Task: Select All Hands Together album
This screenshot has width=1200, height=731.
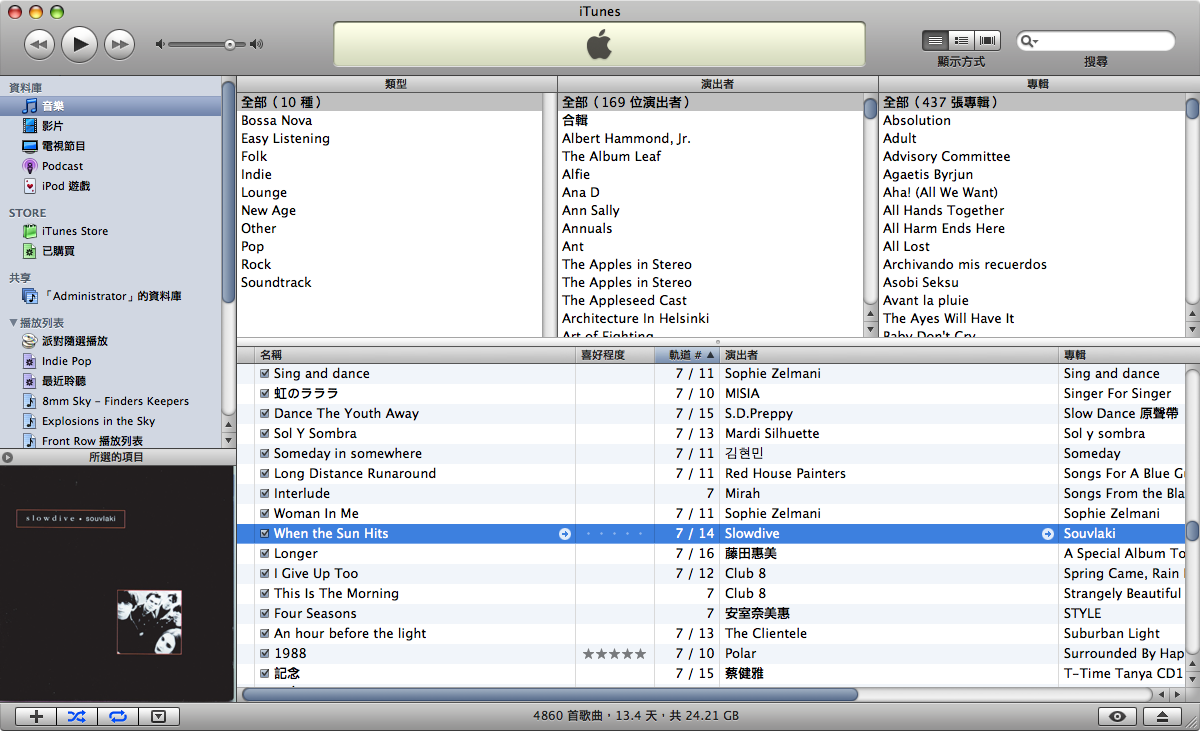Action: [1032, 210]
